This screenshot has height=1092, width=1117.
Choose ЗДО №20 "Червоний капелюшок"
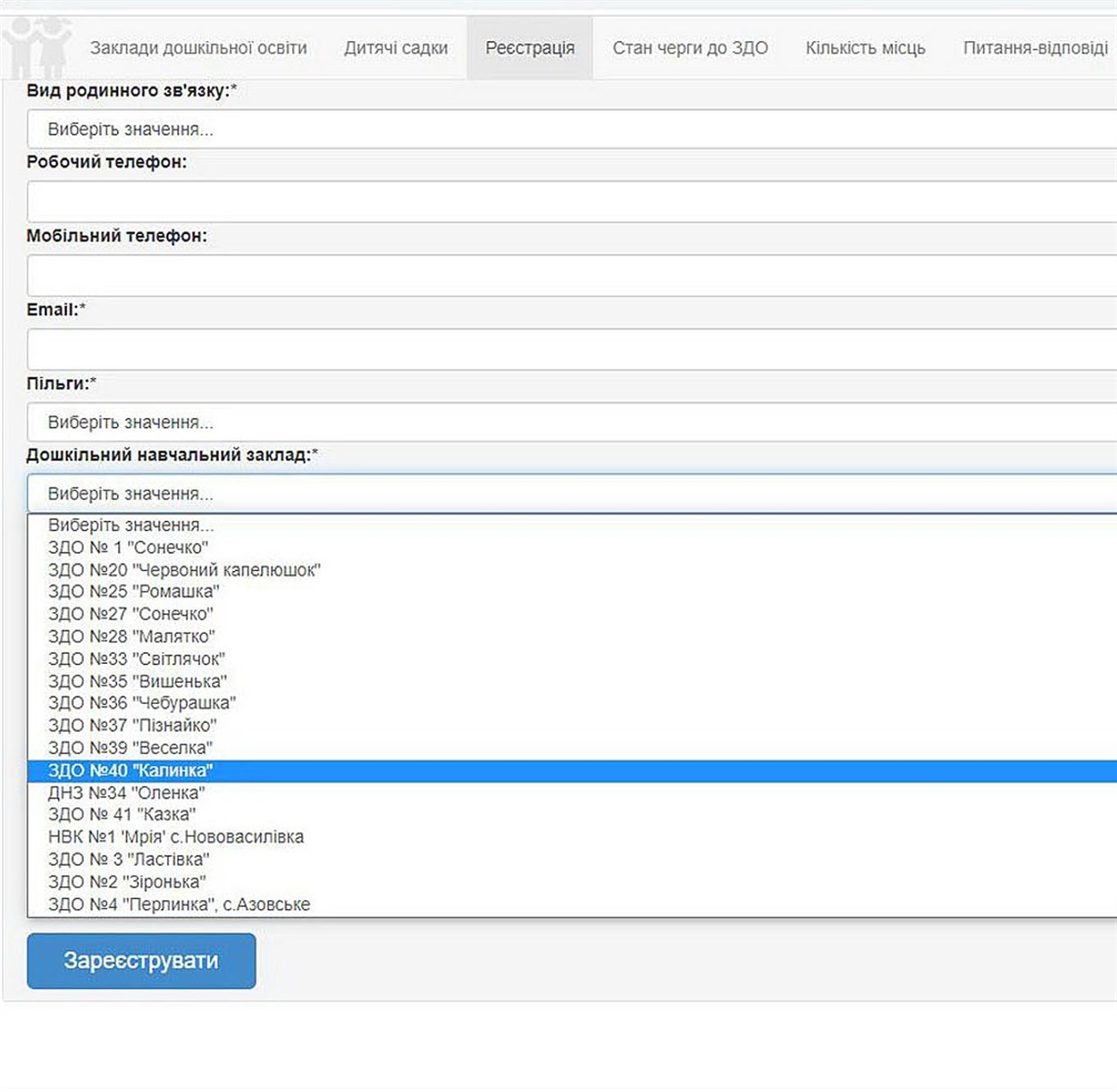pos(572,570)
